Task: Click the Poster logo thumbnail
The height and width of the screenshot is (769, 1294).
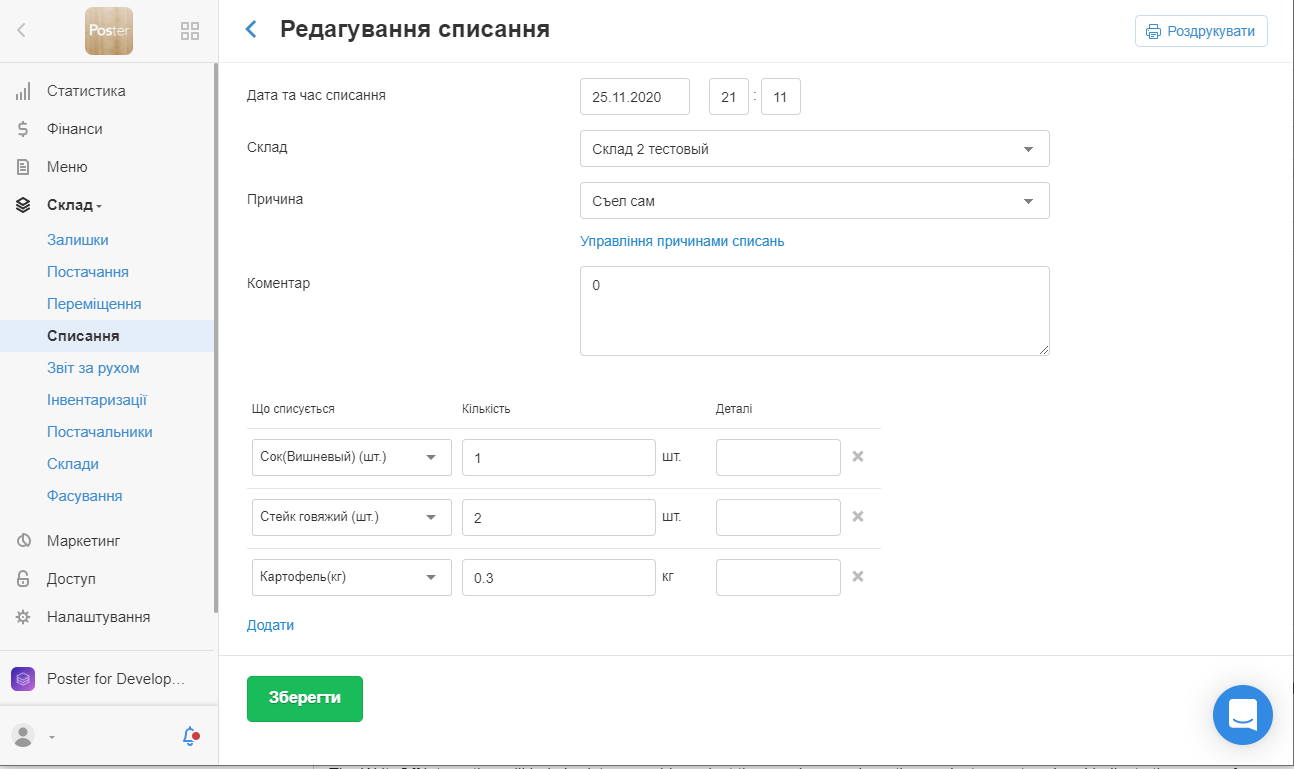Action: [109, 30]
